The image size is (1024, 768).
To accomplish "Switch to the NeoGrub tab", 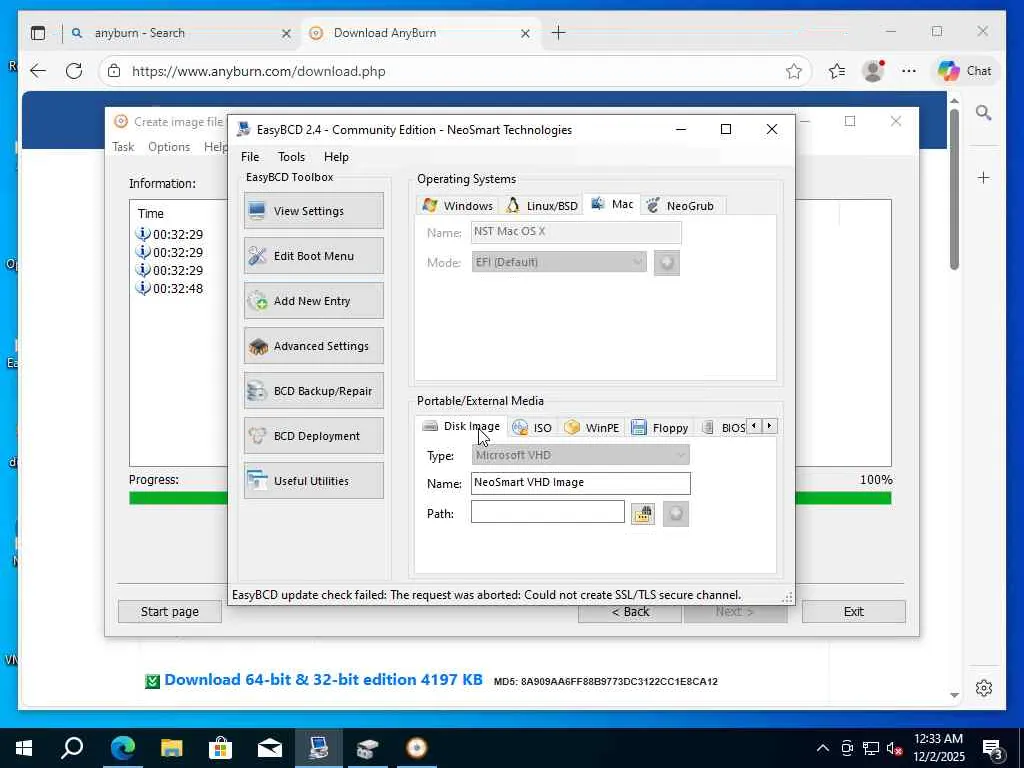I will (x=682, y=206).
